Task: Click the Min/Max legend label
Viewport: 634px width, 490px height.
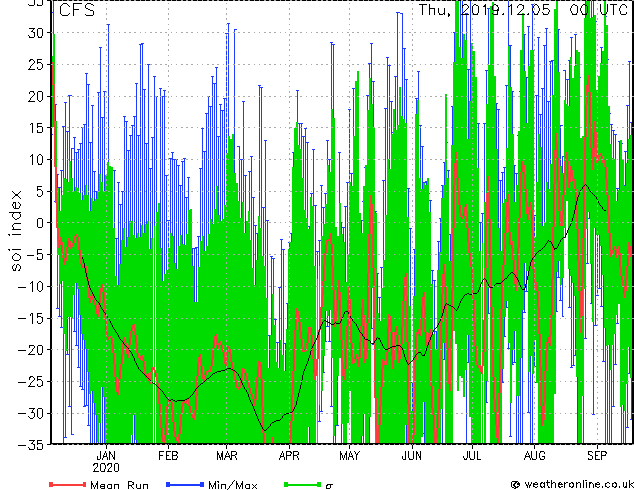Action: [232, 485]
